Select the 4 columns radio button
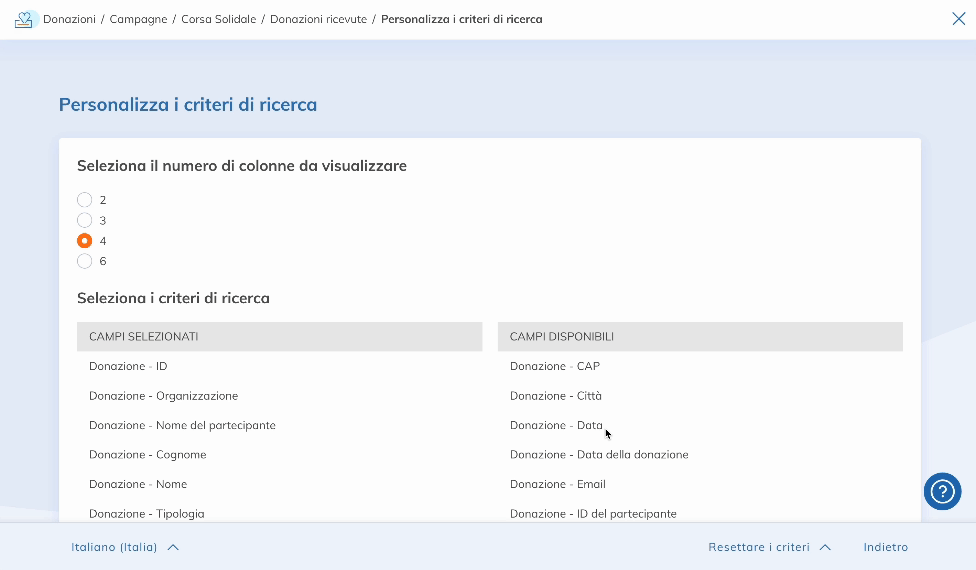 [x=85, y=241]
